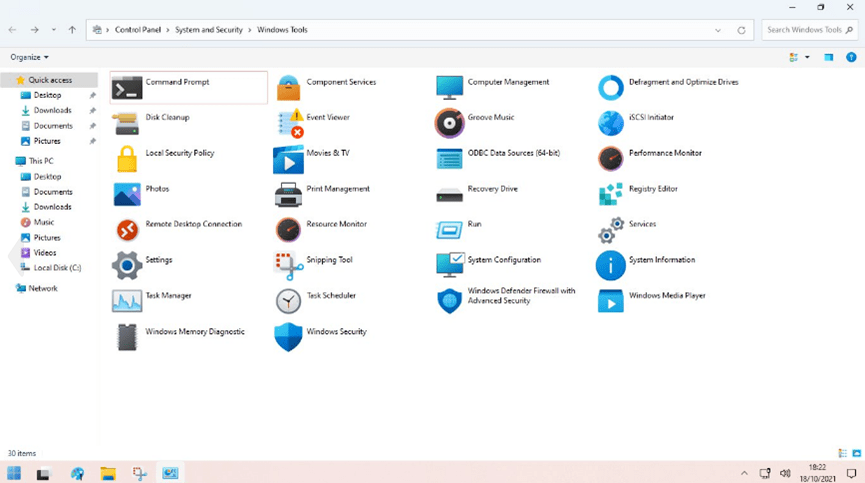Click the Windows Start button on taskbar
865x483 pixels.
pyautogui.click(x=14, y=473)
